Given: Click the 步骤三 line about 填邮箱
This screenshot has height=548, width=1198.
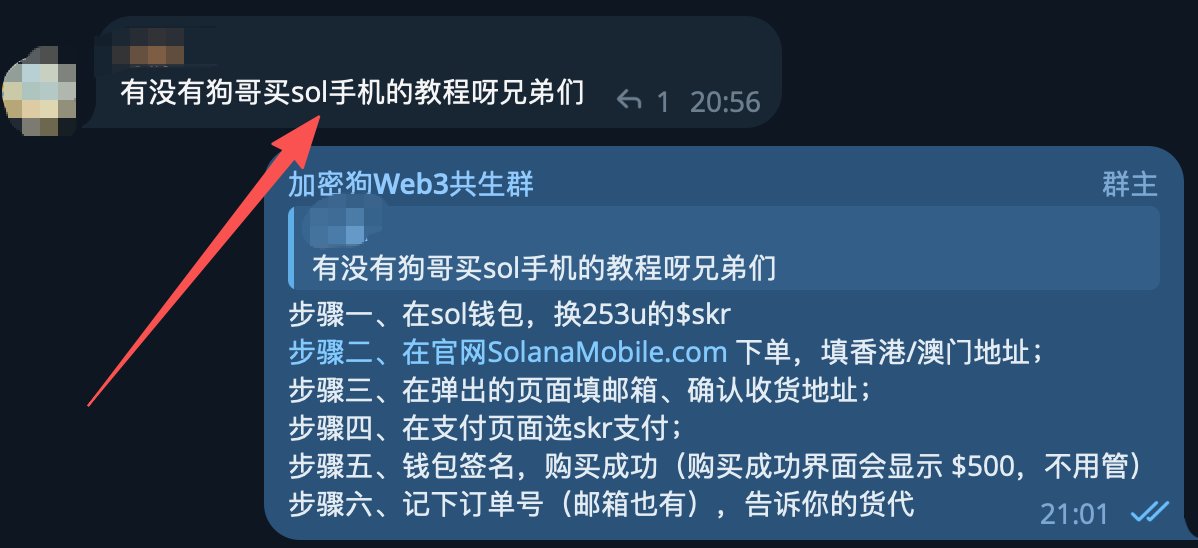Looking at the screenshot, I should tap(580, 391).
